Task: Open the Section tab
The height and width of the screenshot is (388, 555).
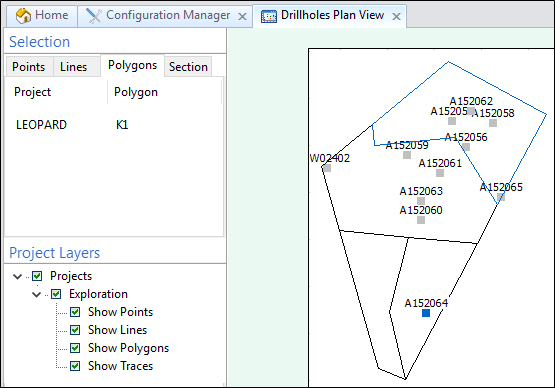Action: (188, 67)
